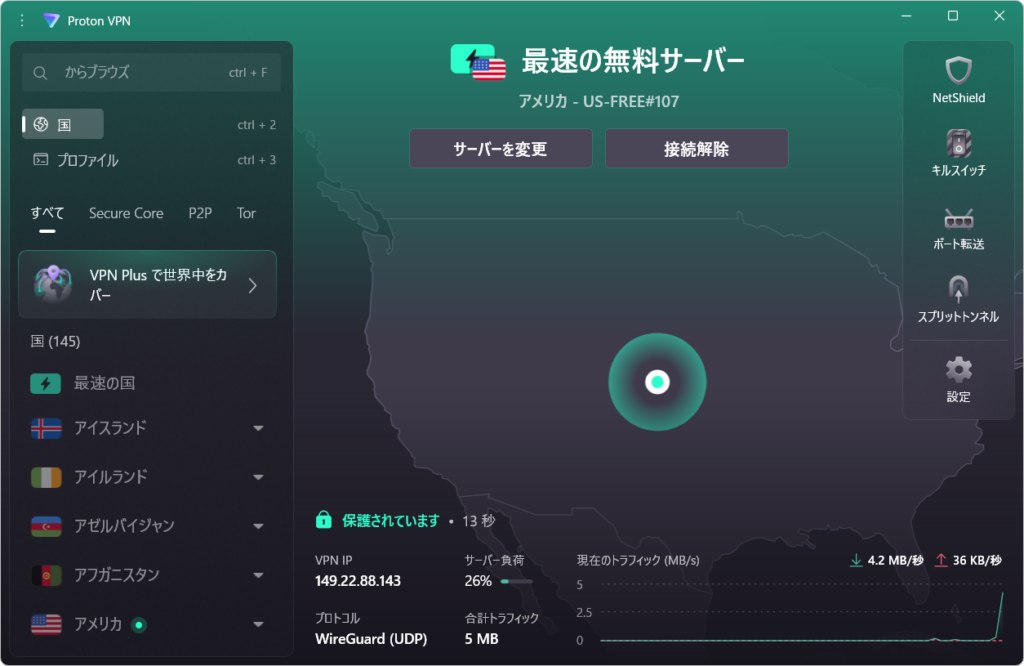Click the 接続解除 disconnect button
1024x666 pixels.
(696, 149)
